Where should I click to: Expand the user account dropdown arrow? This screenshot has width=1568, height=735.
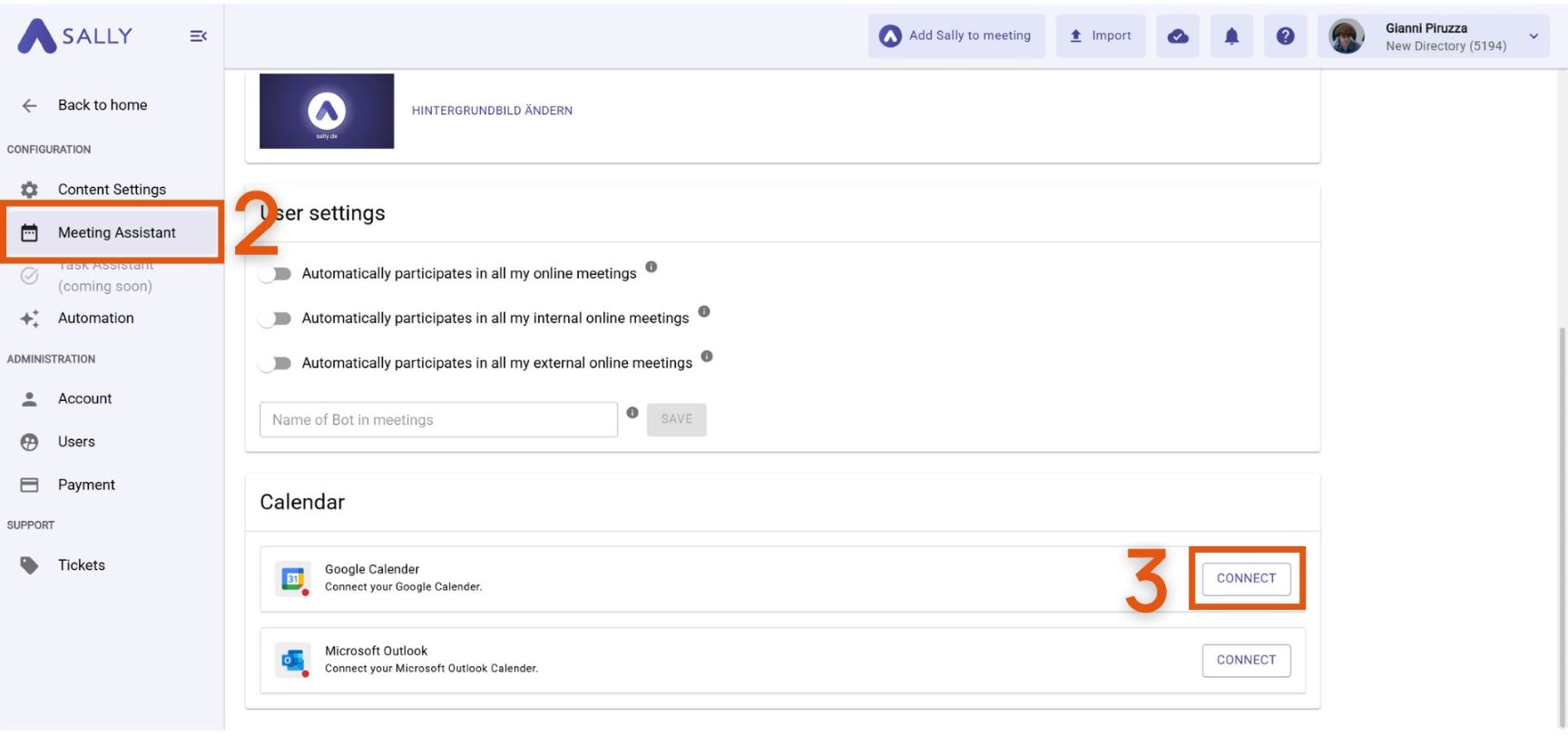(1534, 36)
